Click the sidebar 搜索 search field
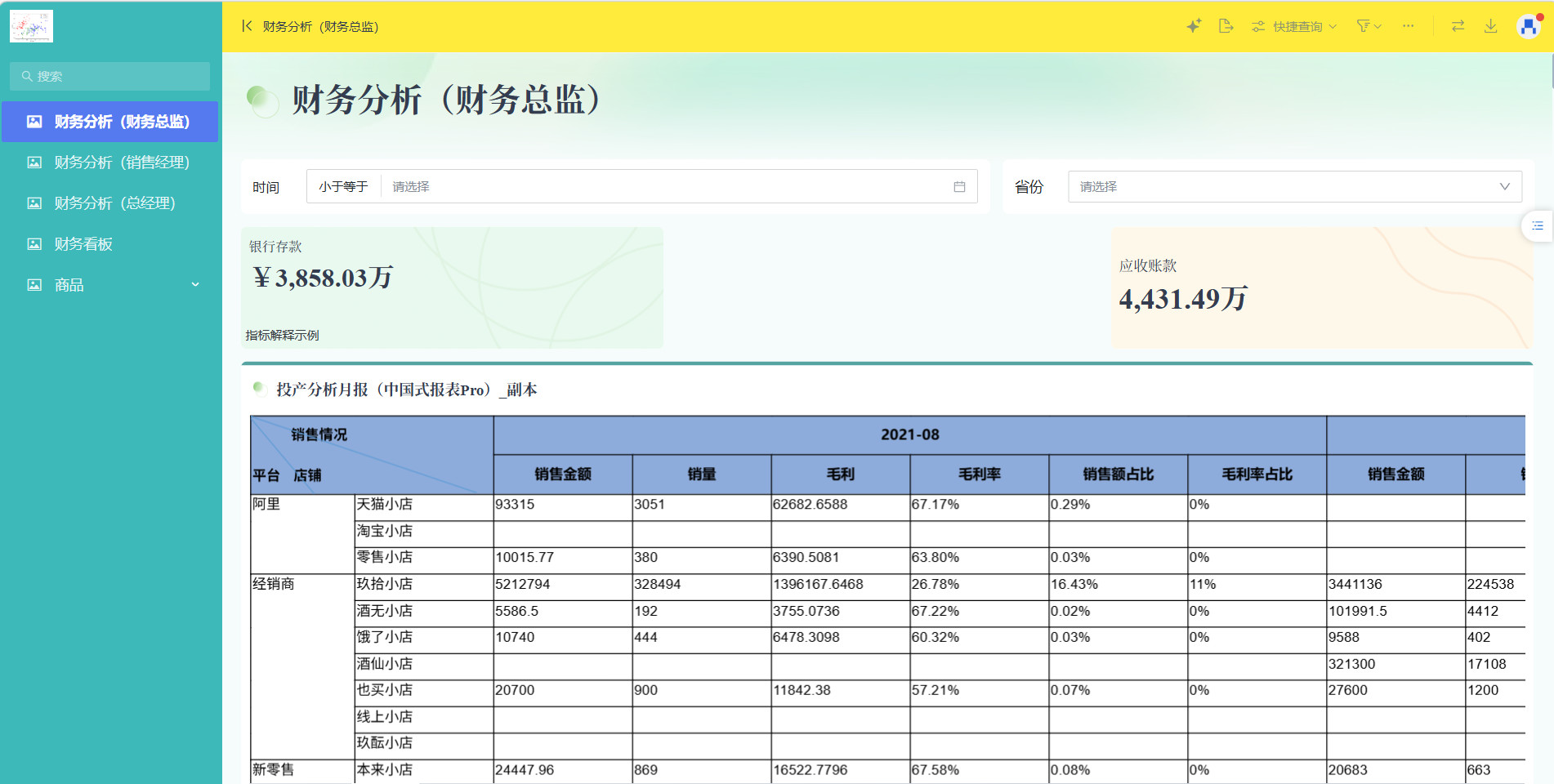 110,77
